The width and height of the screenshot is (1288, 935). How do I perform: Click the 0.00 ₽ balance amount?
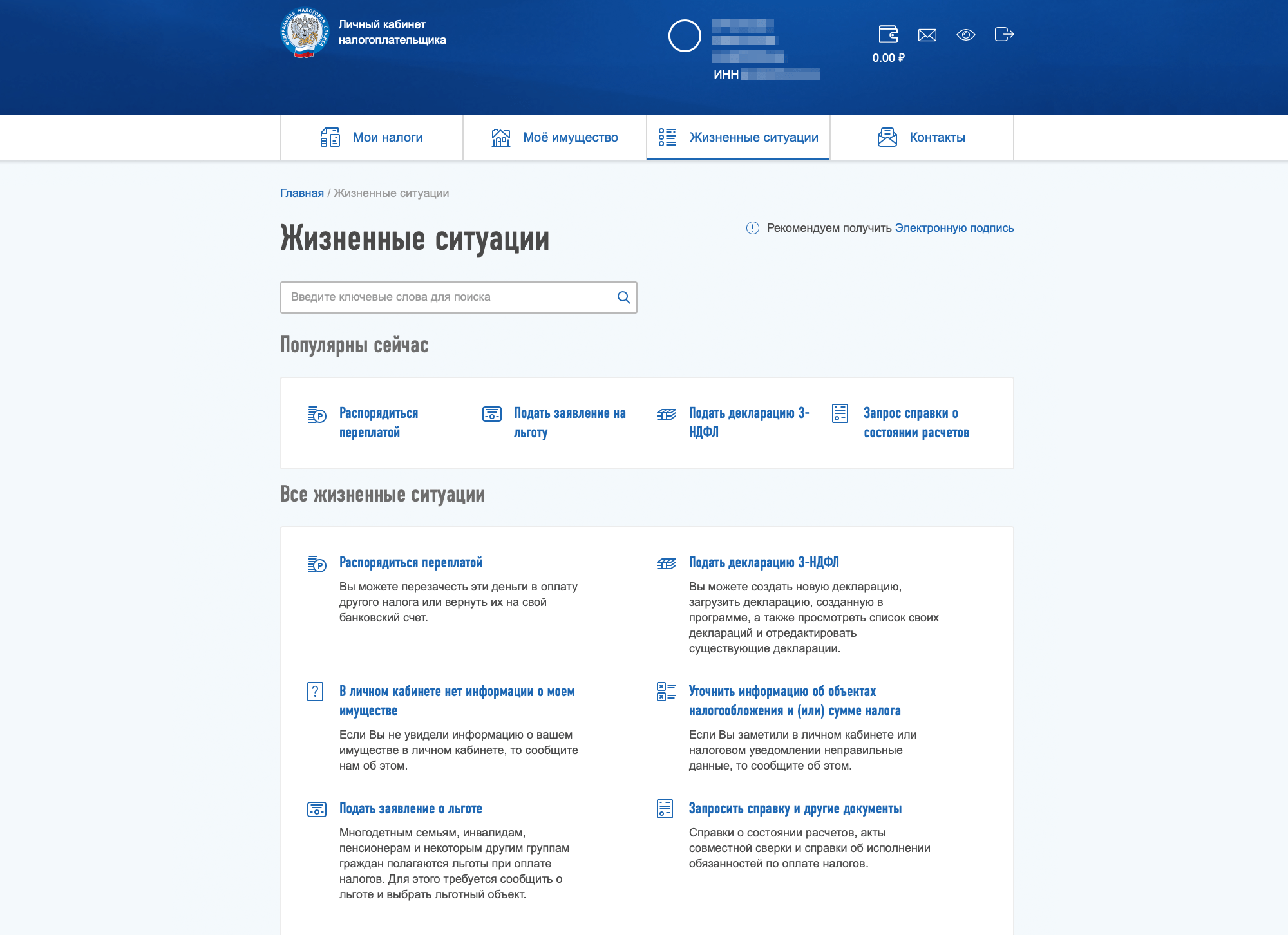[889, 58]
